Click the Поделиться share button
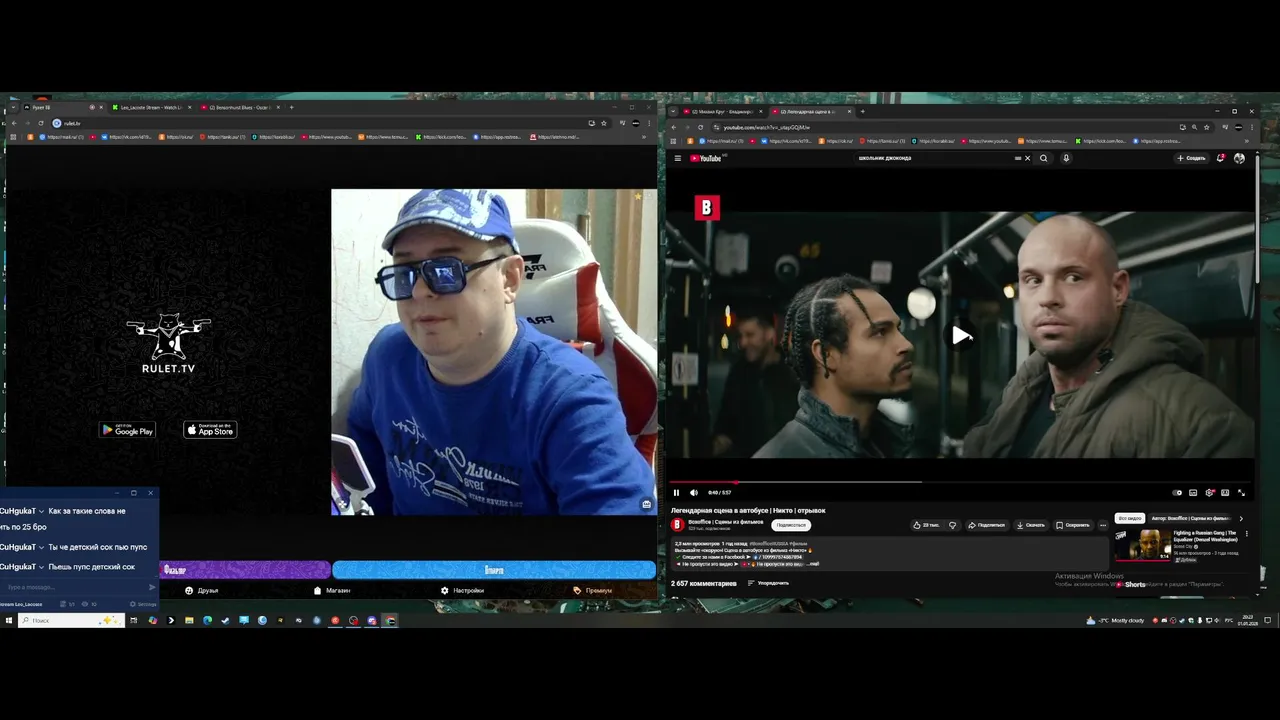This screenshot has height=720, width=1280. pyautogui.click(x=986, y=525)
